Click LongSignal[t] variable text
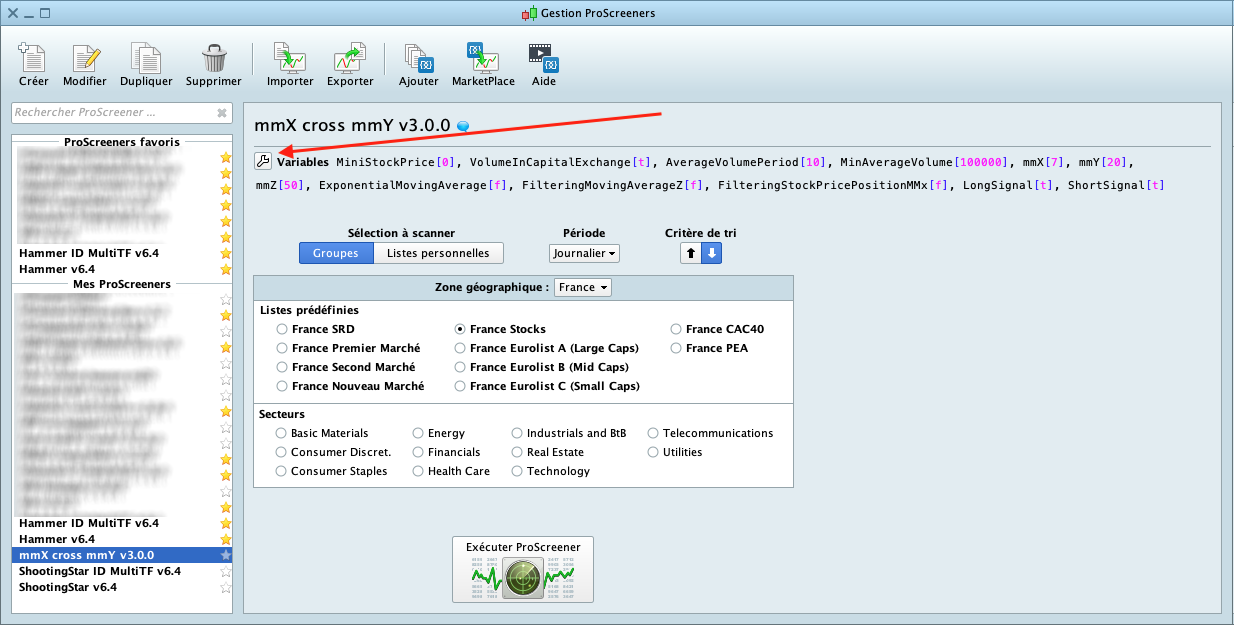This screenshot has height=625, width=1234. (x=1008, y=185)
